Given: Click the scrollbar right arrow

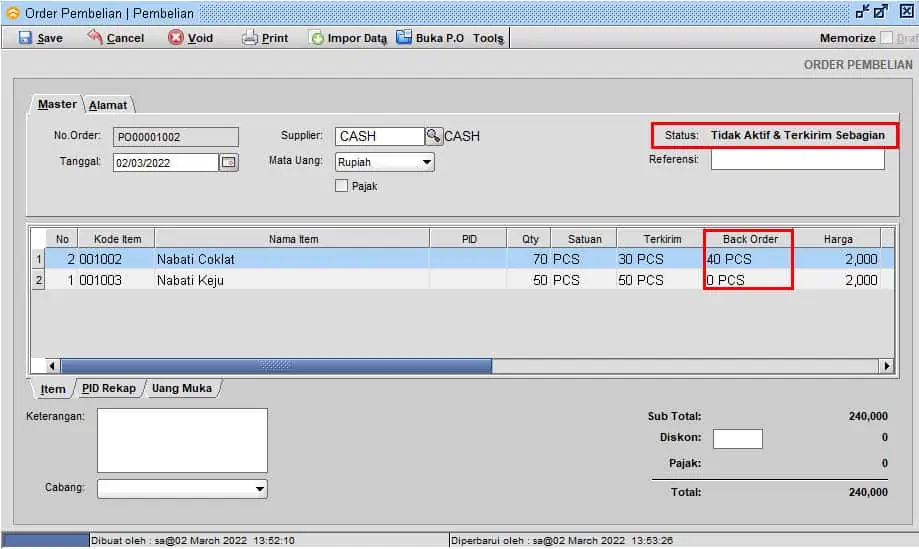Looking at the screenshot, I should (886, 366).
